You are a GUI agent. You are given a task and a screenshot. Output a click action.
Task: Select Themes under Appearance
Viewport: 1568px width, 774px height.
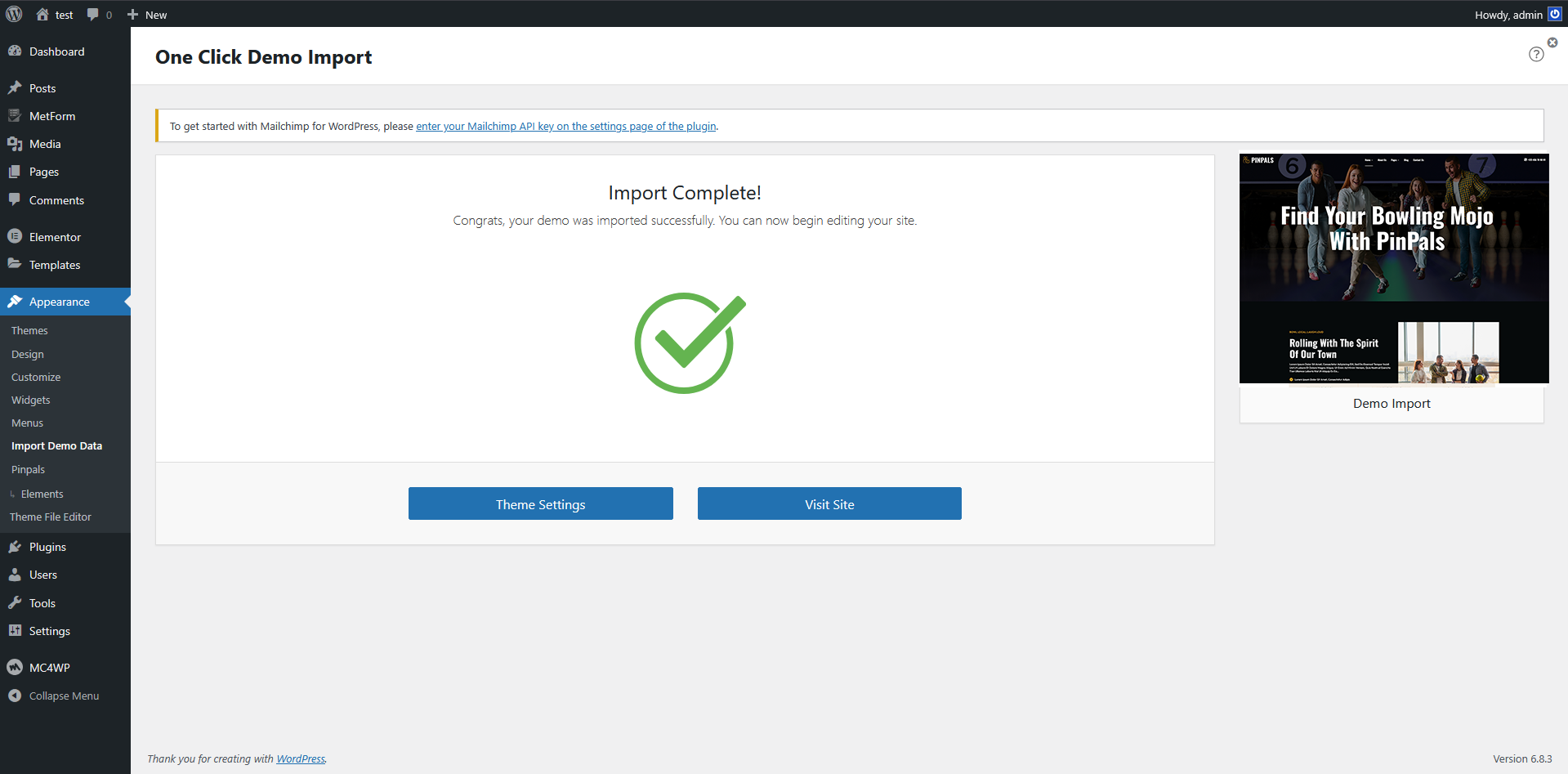[29, 331]
